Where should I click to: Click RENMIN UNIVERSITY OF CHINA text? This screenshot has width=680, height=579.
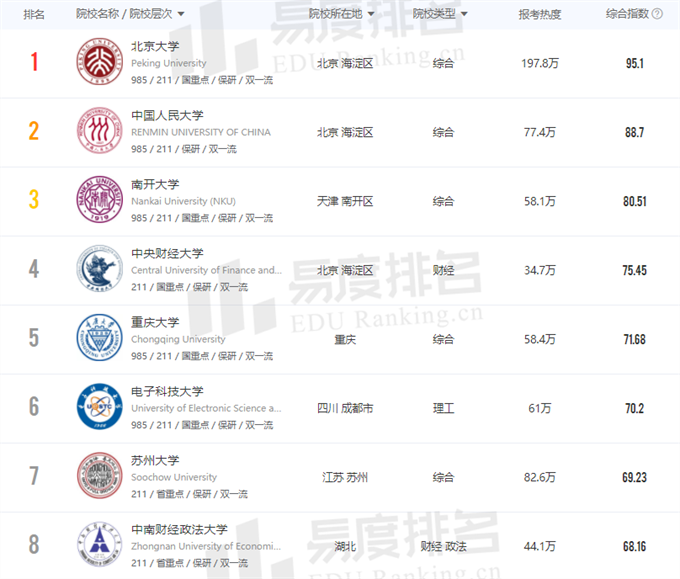[201, 132]
